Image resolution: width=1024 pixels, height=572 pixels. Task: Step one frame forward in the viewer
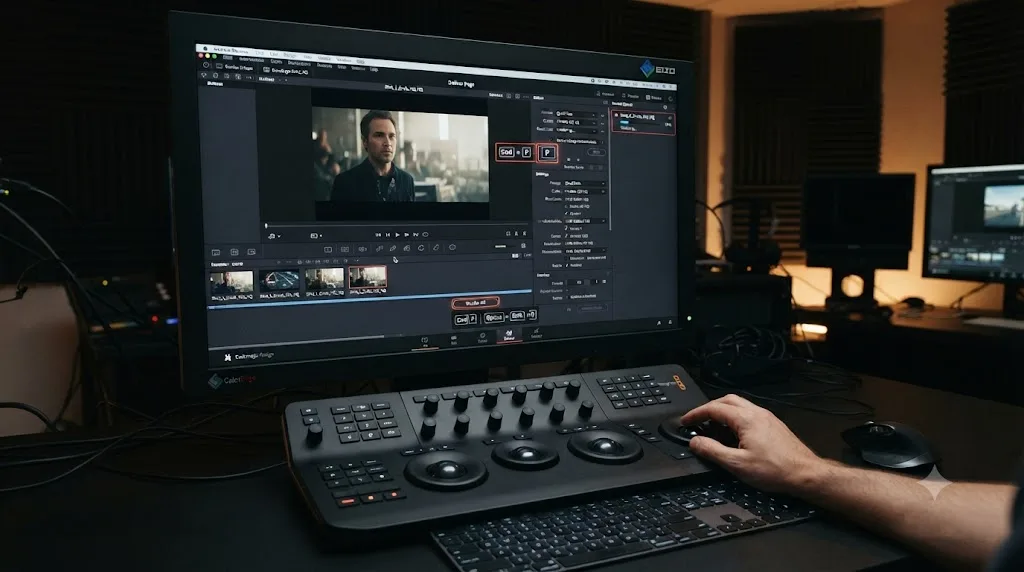tap(406, 234)
